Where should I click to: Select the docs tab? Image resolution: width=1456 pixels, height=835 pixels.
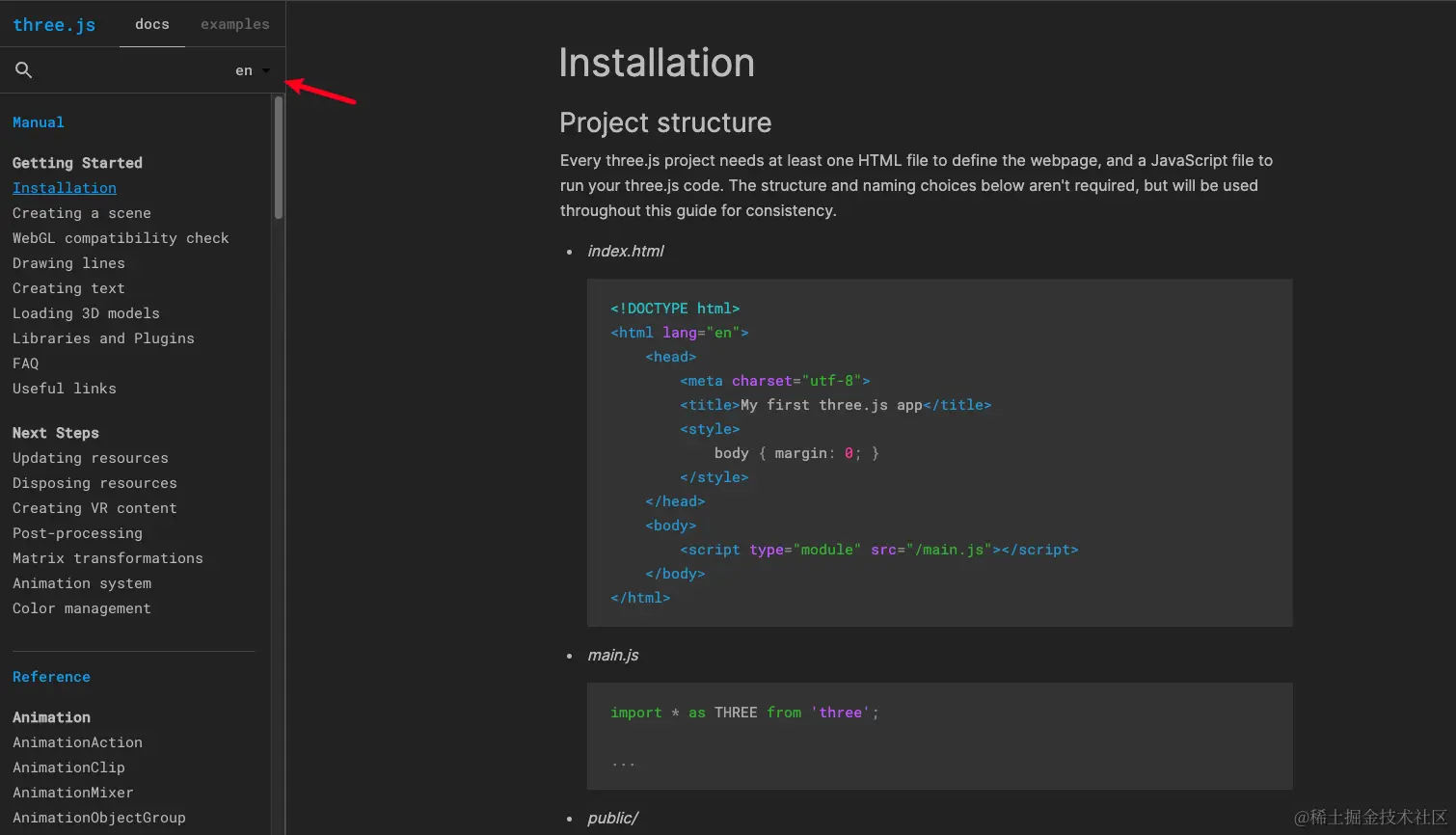(x=152, y=24)
